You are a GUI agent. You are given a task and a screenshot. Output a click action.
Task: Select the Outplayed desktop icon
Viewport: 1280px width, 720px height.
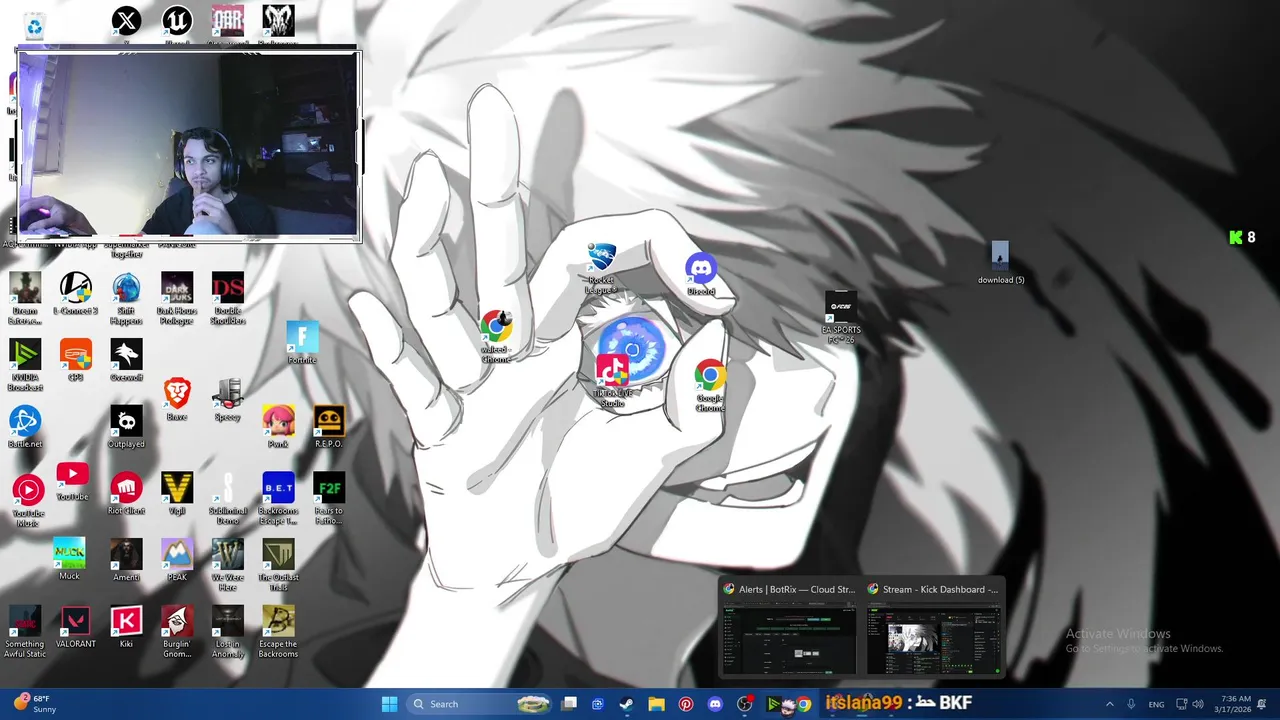[x=126, y=427]
